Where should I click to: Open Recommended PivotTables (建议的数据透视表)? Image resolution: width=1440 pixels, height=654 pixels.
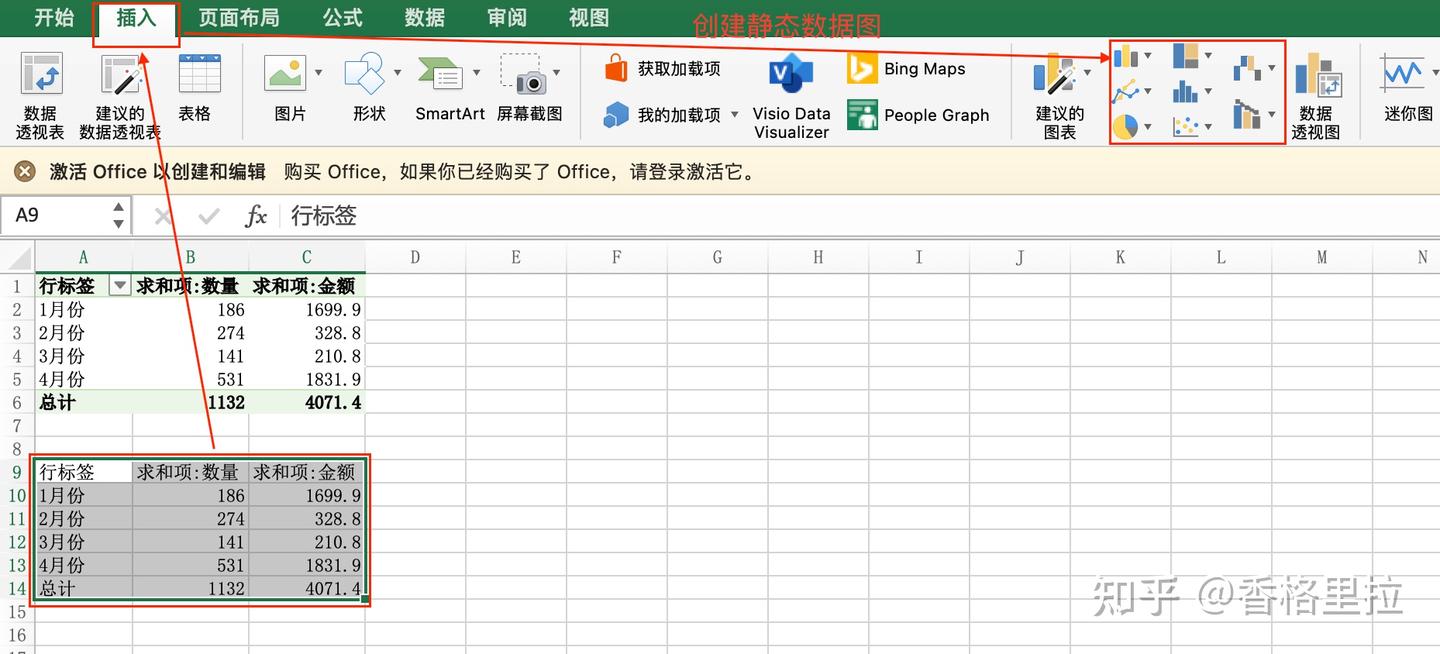[x=120, y=96]
